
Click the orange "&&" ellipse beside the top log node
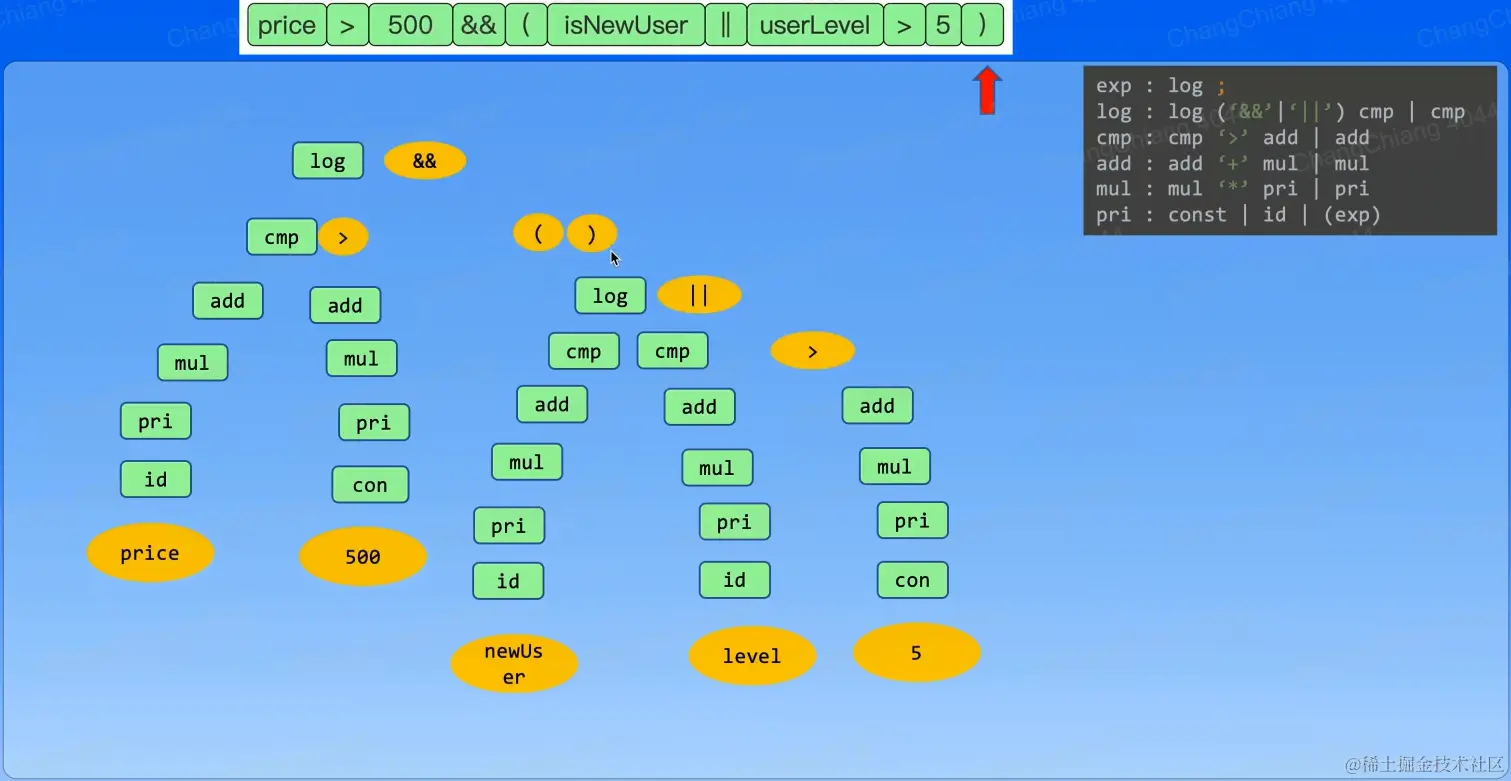coord(424,160)
